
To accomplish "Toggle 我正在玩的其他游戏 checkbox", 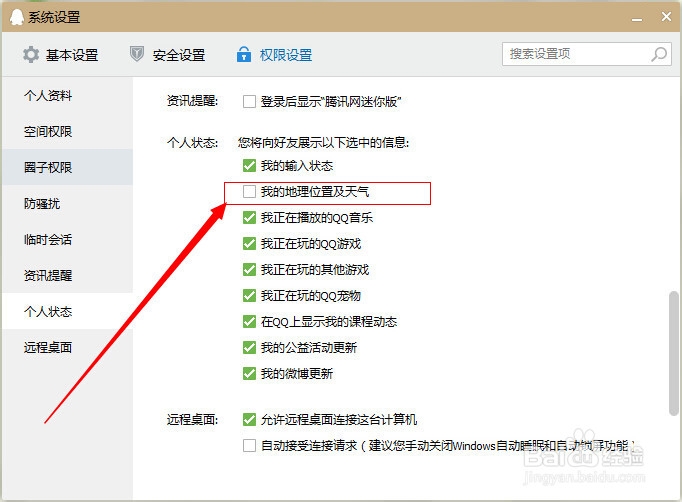I will pos(249,270).
